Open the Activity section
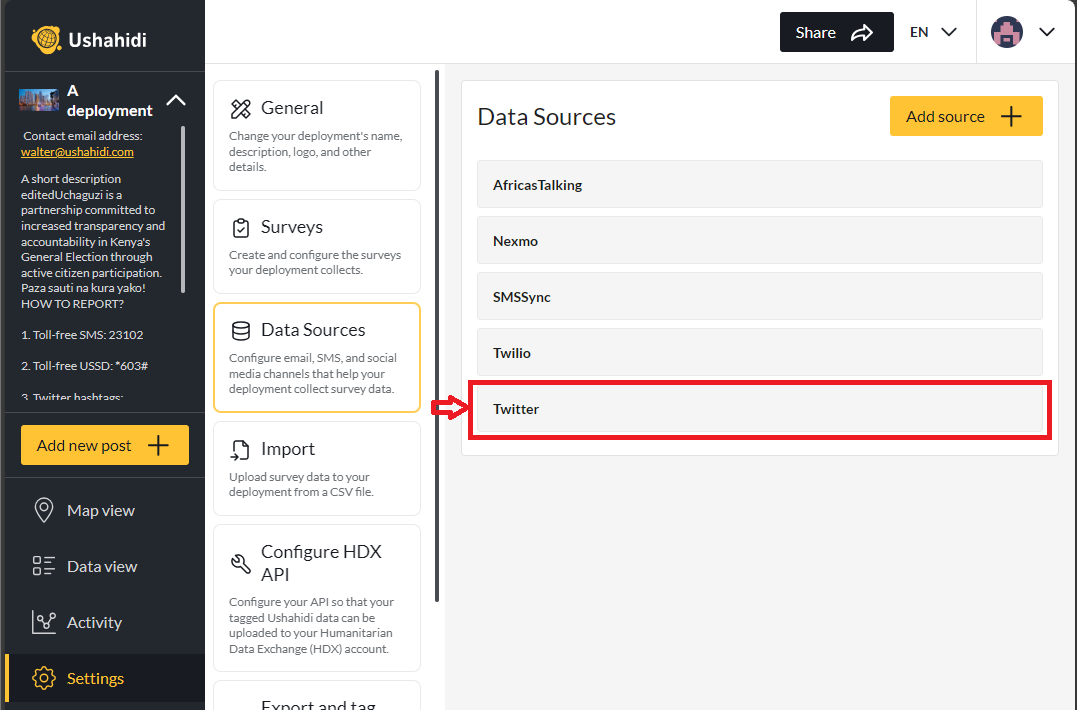The width and height of the screenshot is (1077, 710). click(x=93, y=622)
